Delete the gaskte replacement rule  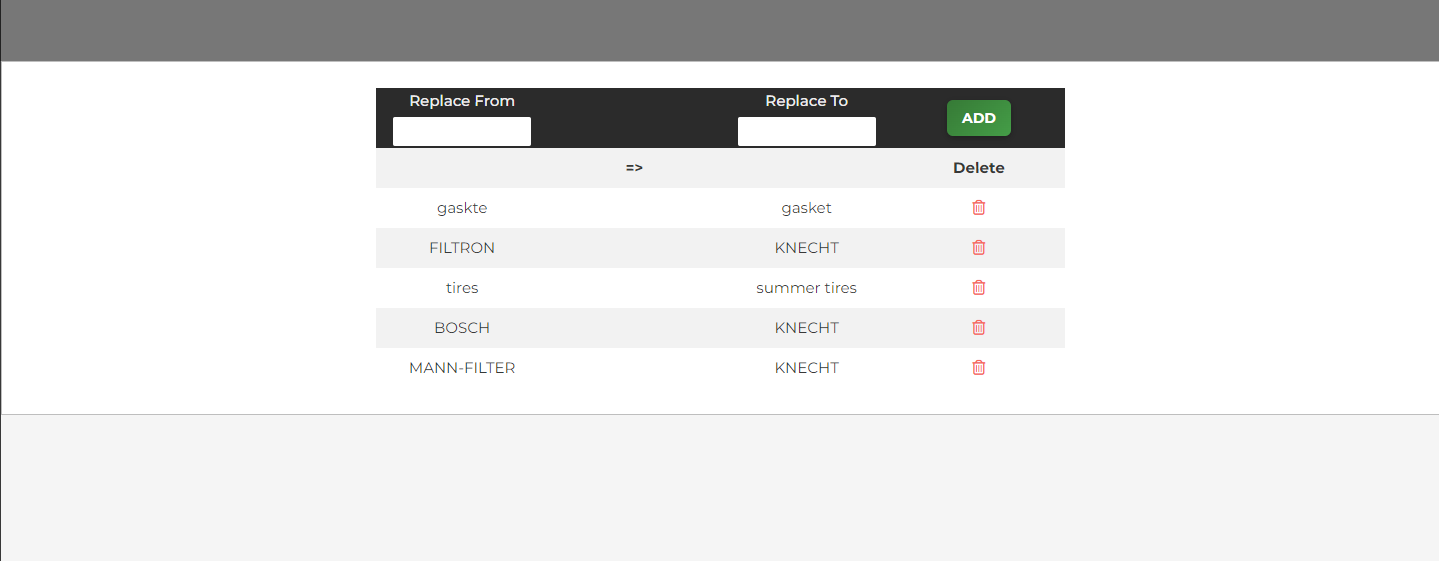978,208
